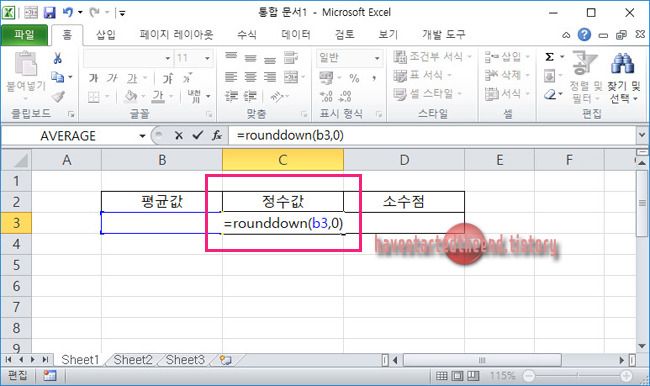Click Find & Select (찾기 및 선택)
The image size is (650, 386).
[623, 78]
